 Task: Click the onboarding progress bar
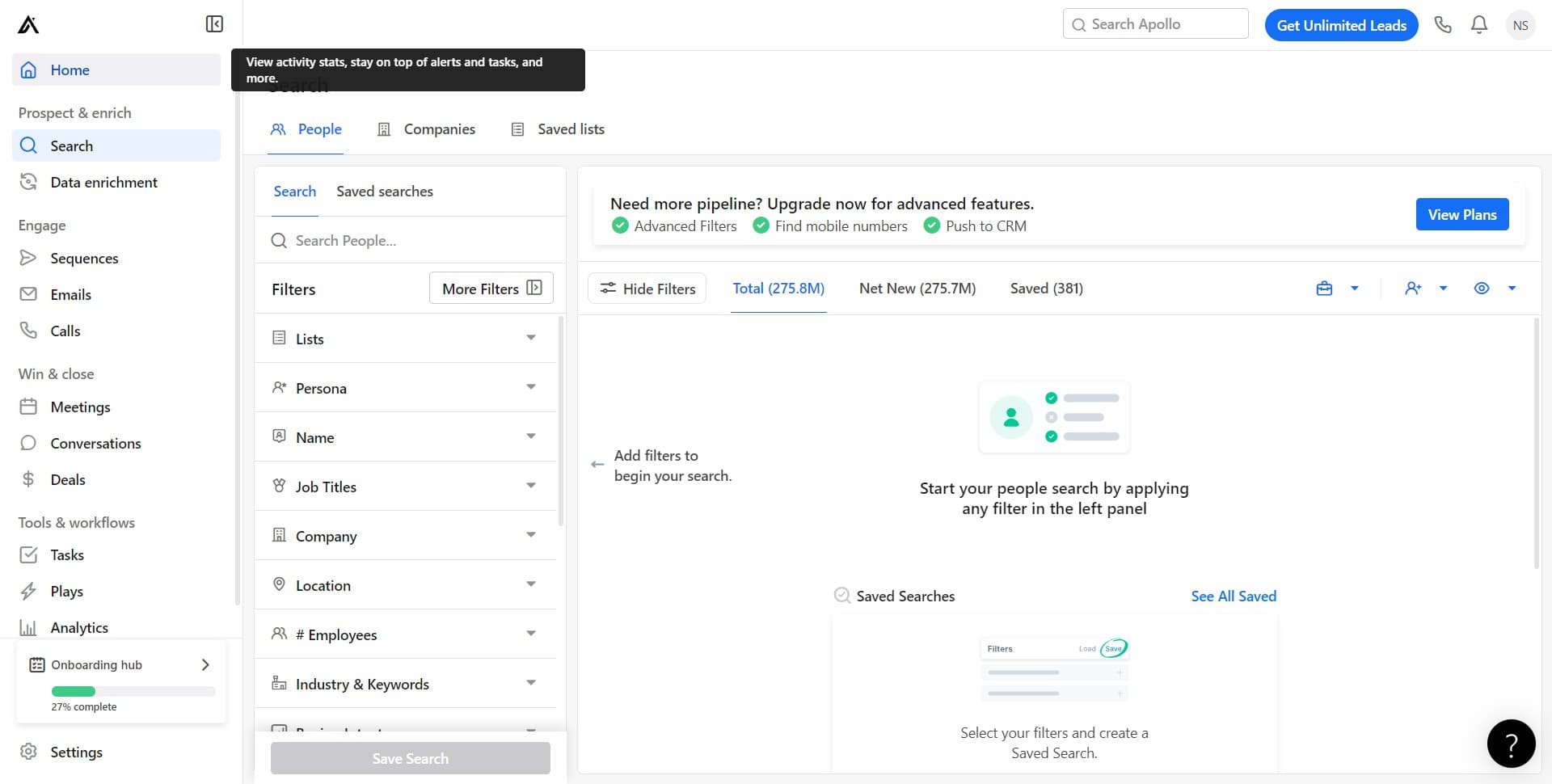coord(133,692)
